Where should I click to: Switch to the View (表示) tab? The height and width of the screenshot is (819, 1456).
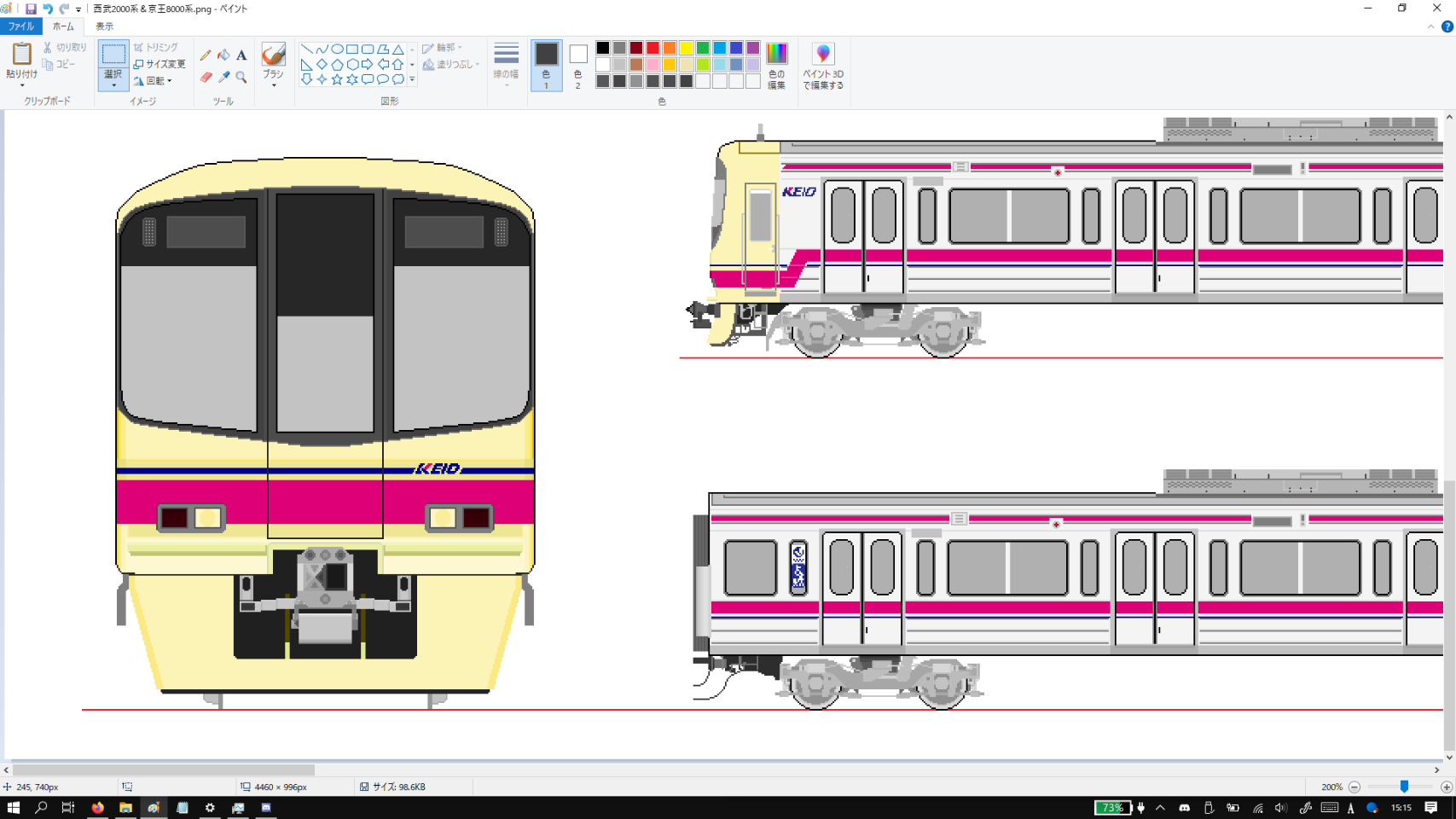point(104,26)
